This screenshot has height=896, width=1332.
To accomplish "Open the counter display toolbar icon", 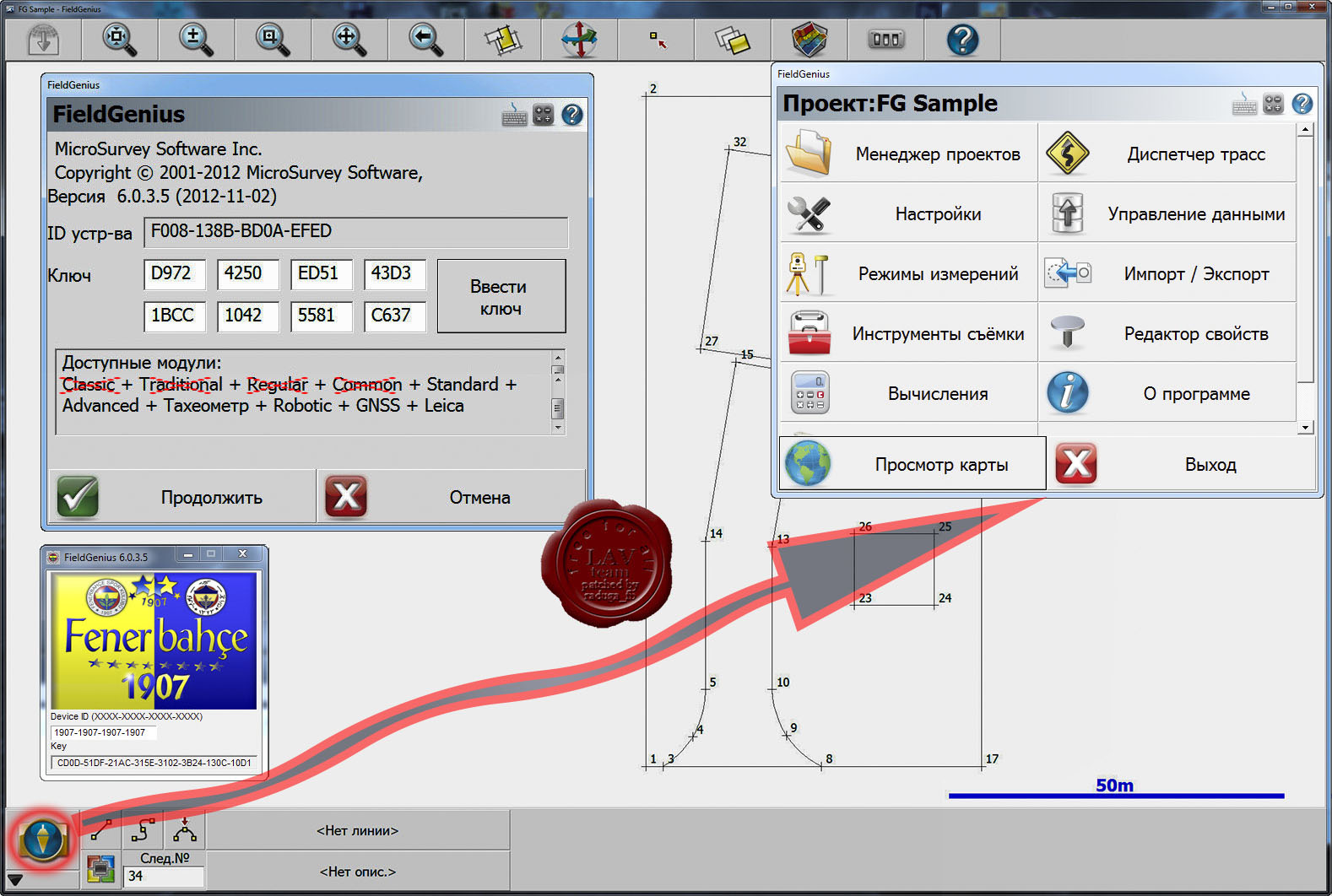I will point(885,39).
